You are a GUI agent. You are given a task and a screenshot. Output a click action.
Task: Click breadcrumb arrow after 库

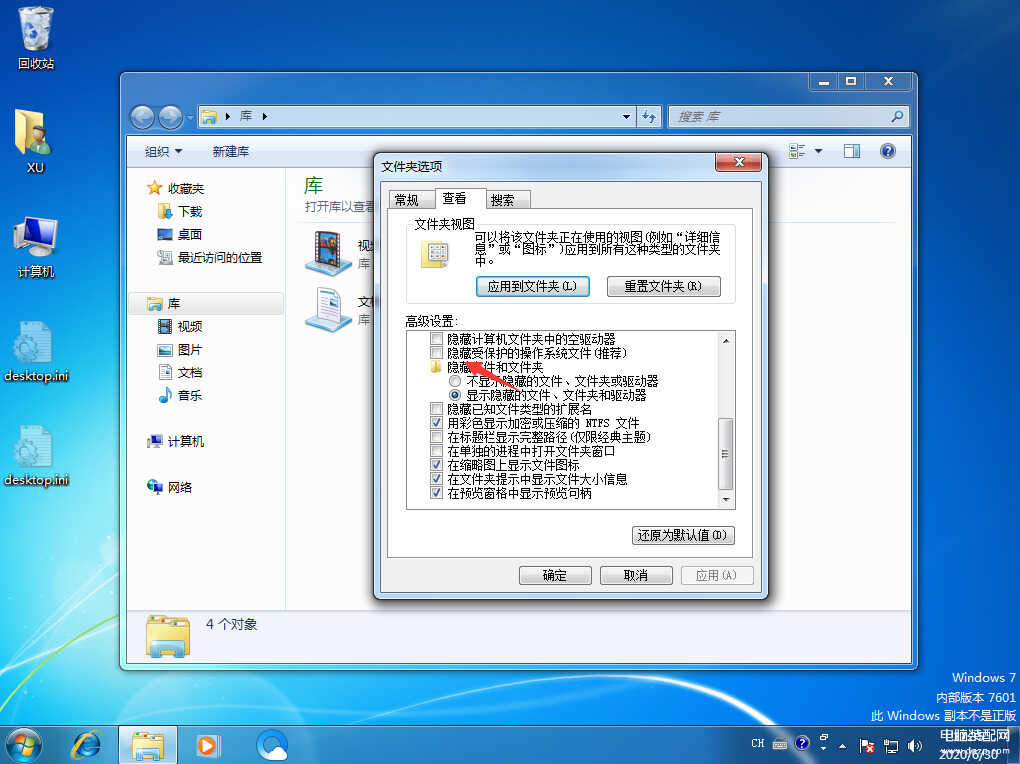pyautogui.click(x=265, y=116)
